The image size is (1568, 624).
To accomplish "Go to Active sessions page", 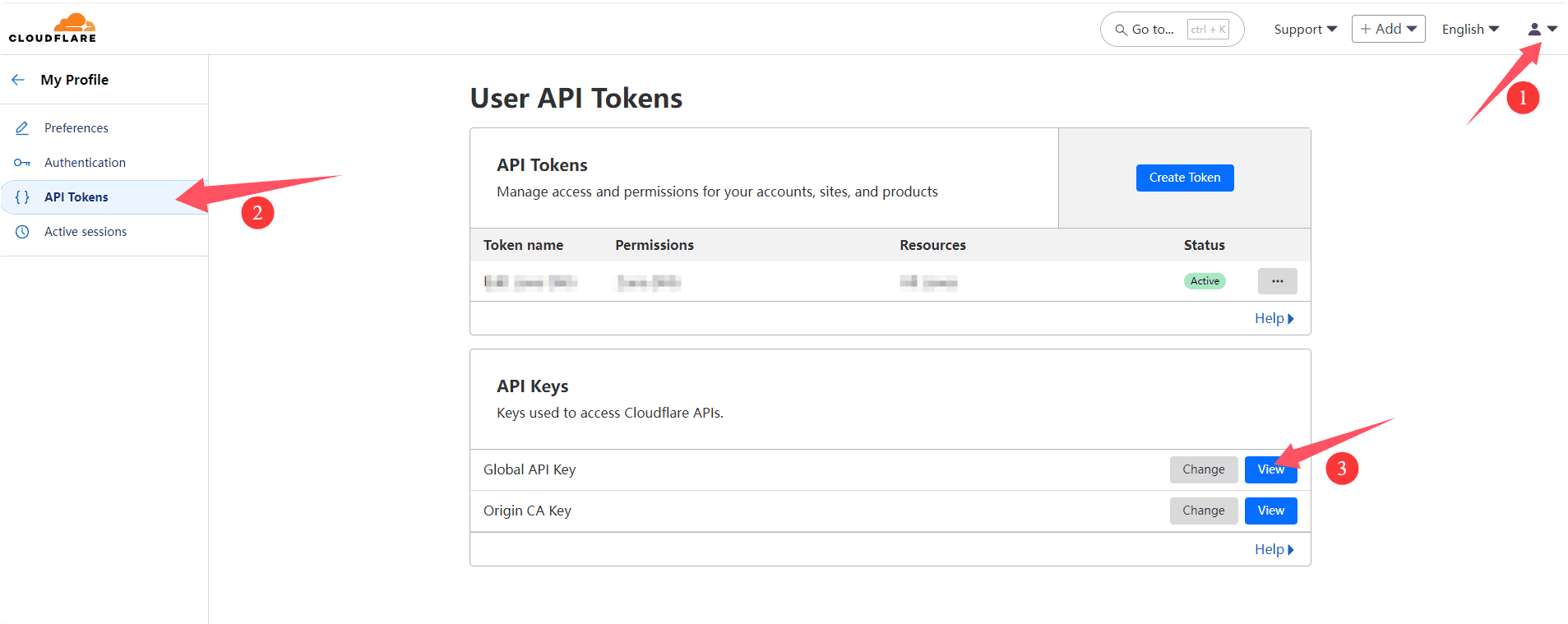I will tap(86, 232).
